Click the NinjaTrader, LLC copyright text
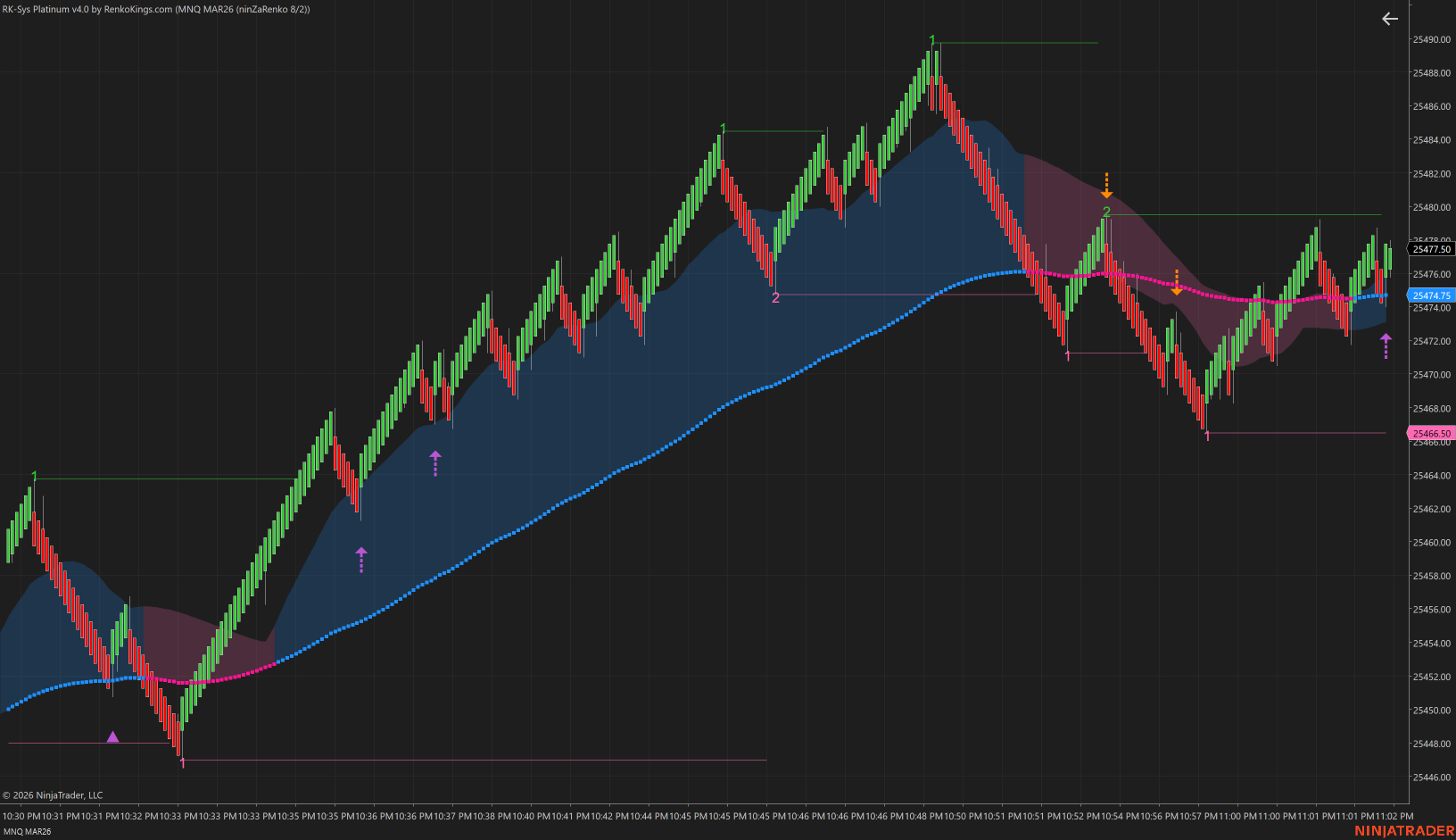1456x840 pixels. pyautogui.click(x=53, y=794)
